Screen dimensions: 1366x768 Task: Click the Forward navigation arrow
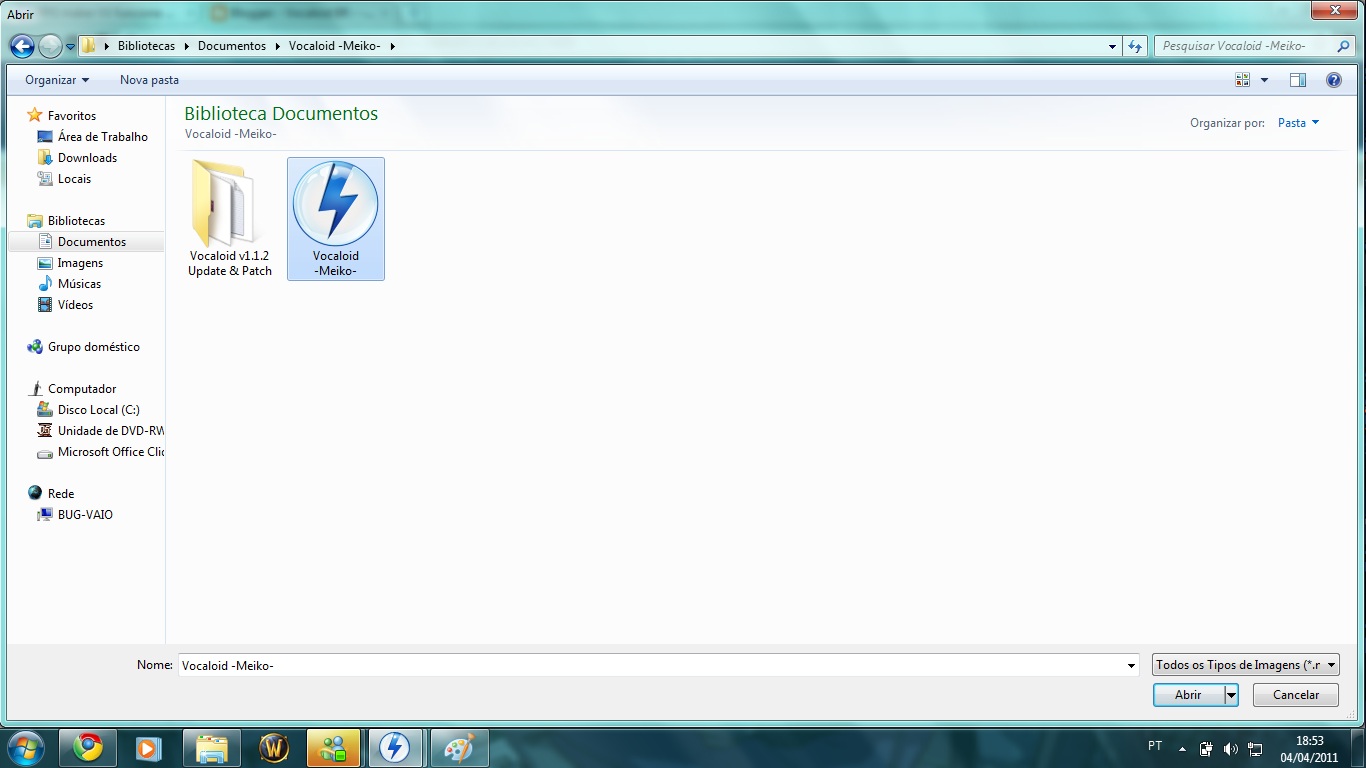click(x=50, y=46)
